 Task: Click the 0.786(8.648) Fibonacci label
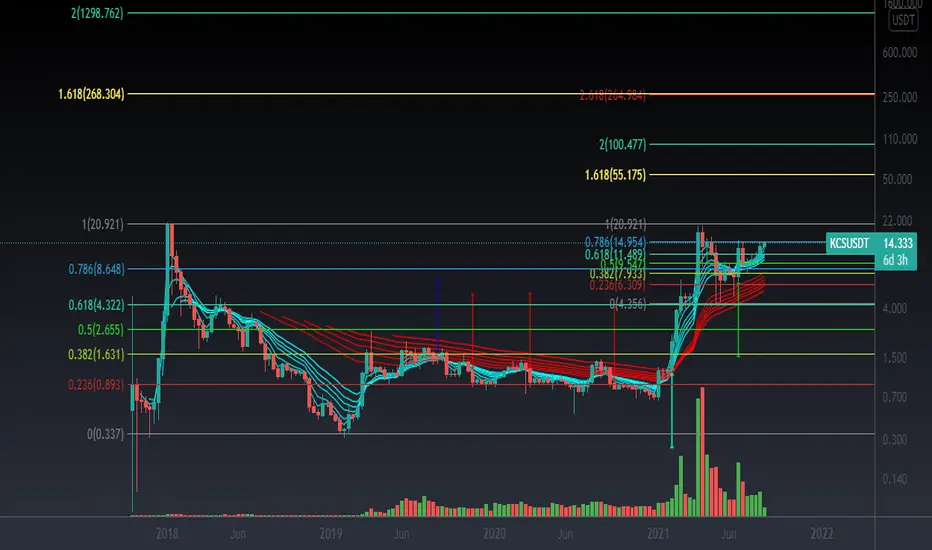click(x=96, y=269)
